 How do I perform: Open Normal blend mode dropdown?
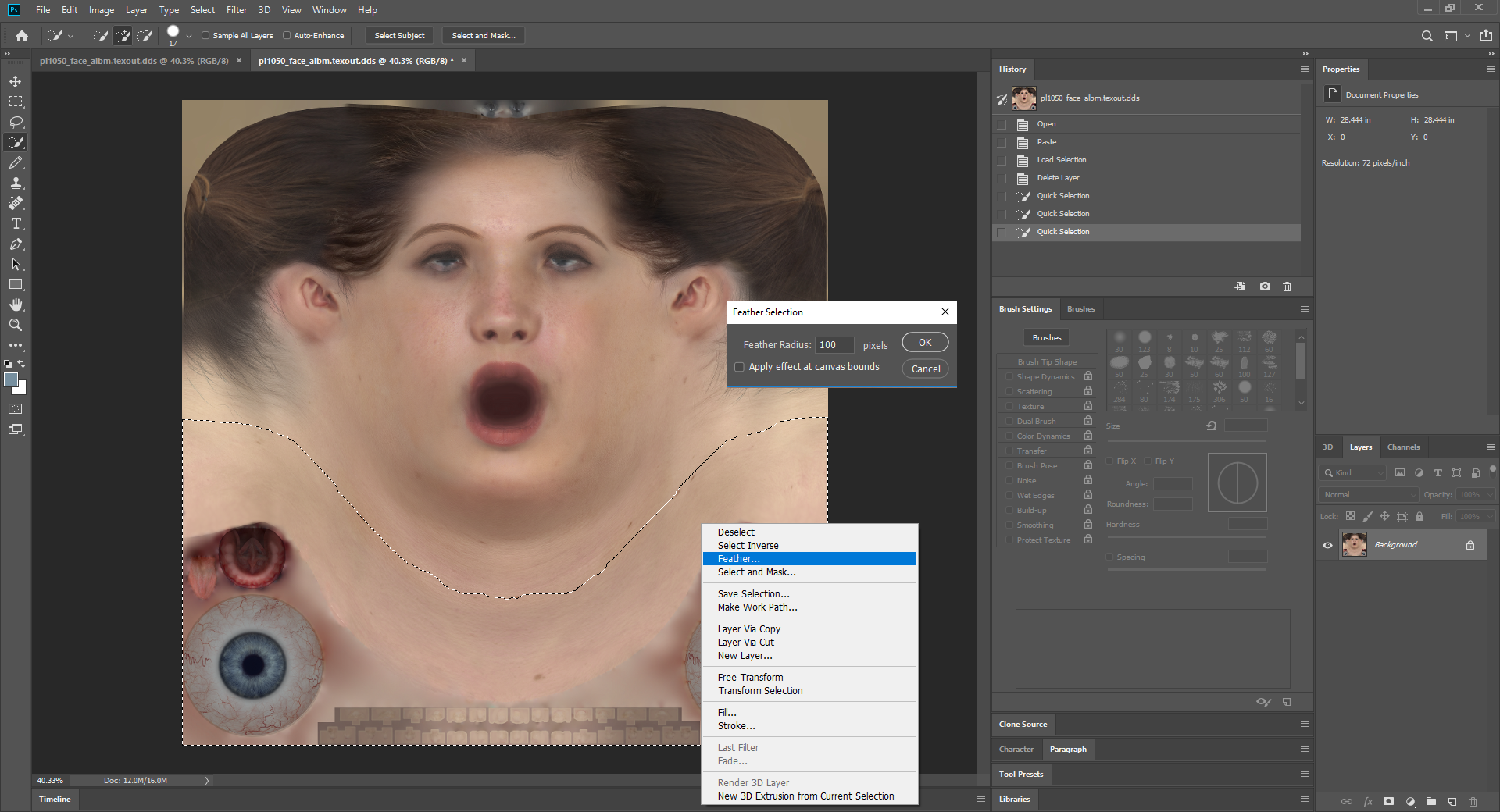tap(1369, 495)
